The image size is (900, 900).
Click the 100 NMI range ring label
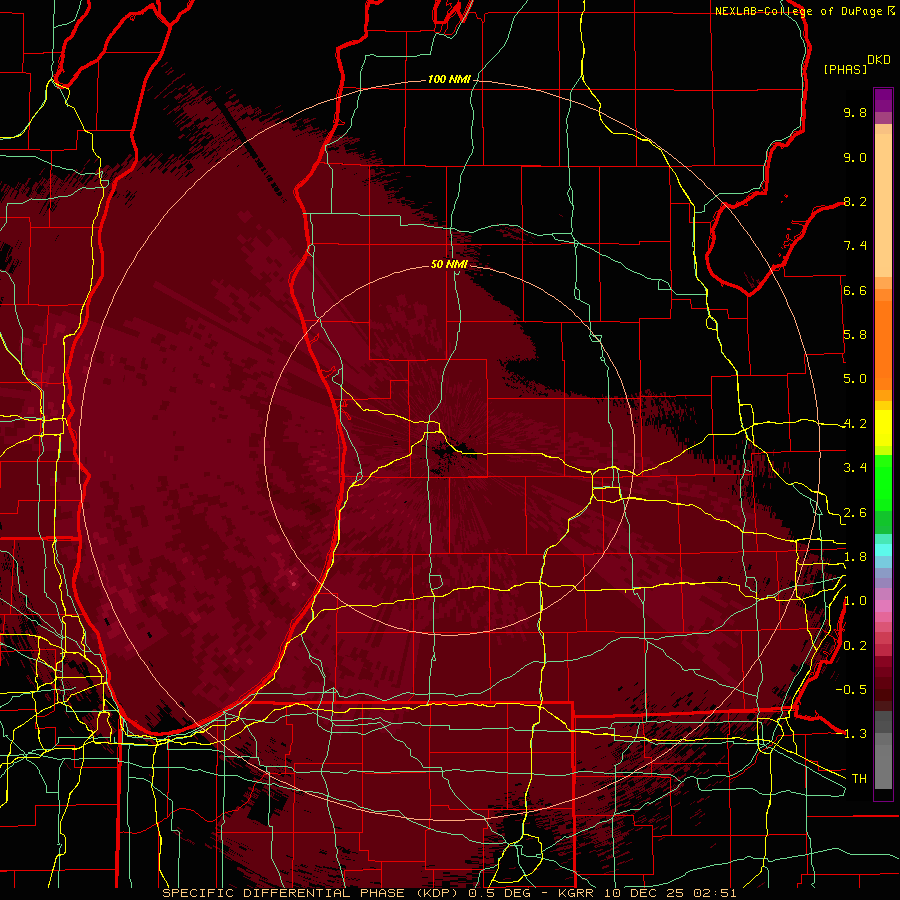(x=449, y=79)
